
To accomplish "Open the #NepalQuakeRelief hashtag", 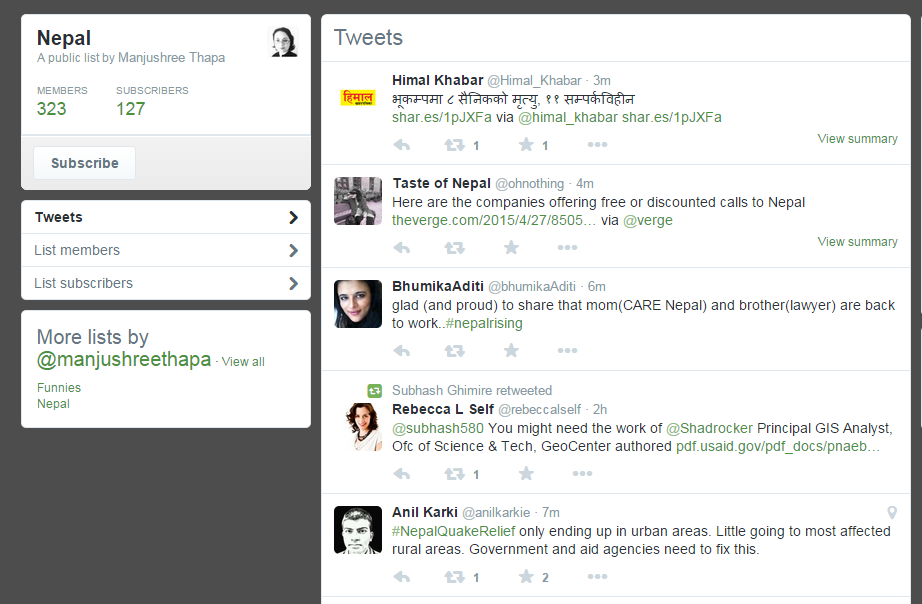I will coord(453,531).
